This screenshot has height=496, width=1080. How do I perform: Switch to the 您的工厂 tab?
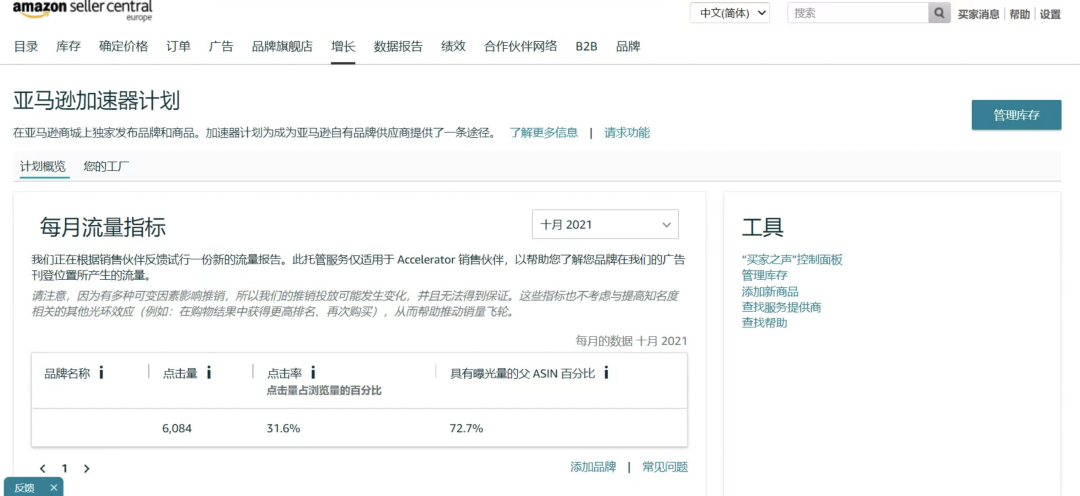pos(107,166)
